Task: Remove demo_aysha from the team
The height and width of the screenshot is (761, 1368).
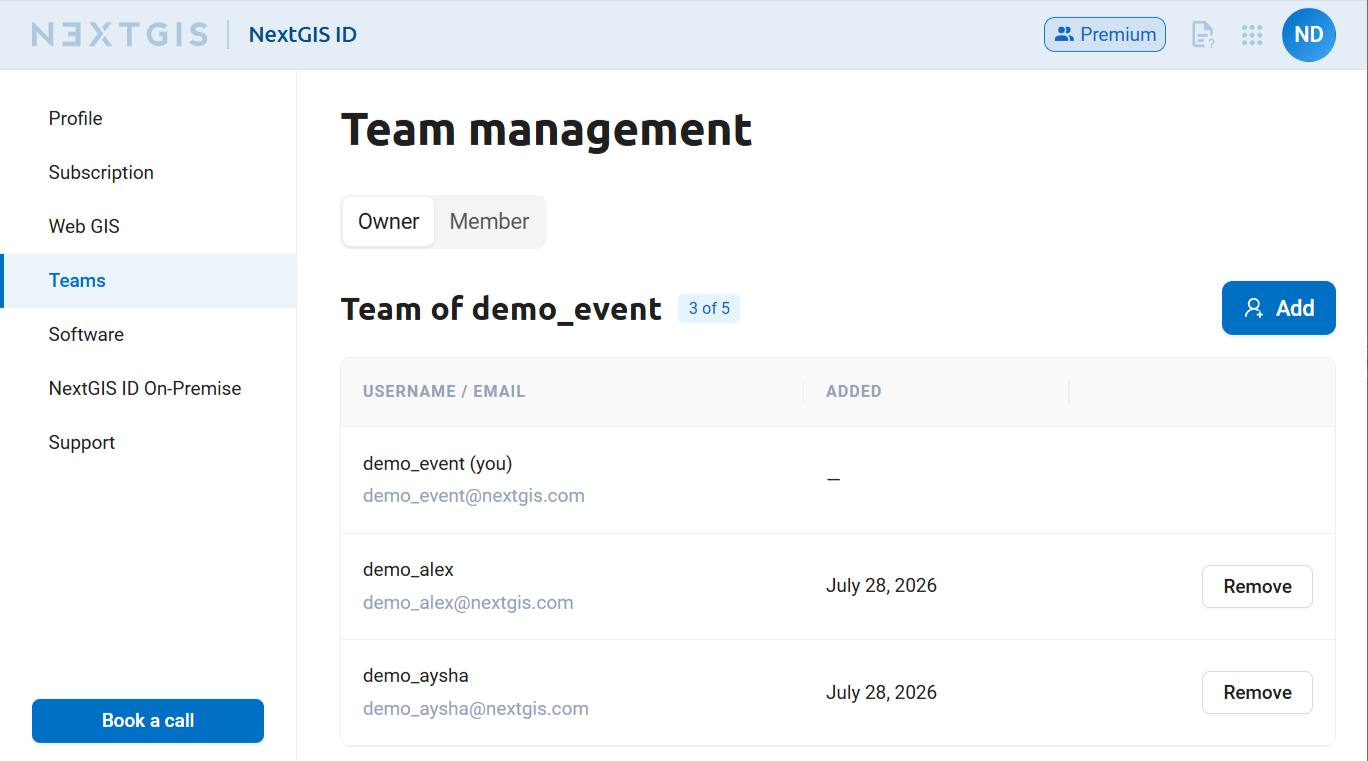Action: (x=1257, y=692)
